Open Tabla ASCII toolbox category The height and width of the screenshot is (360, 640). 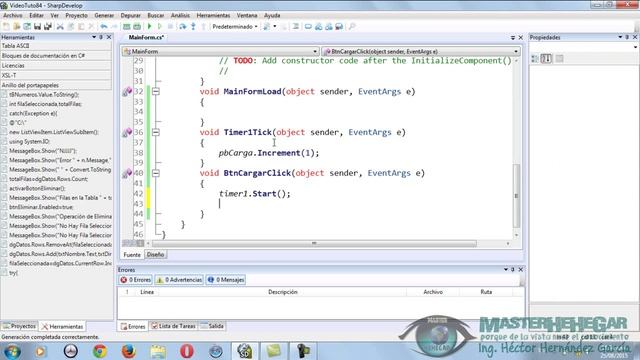pyautogui.click(x=56, y=46)
